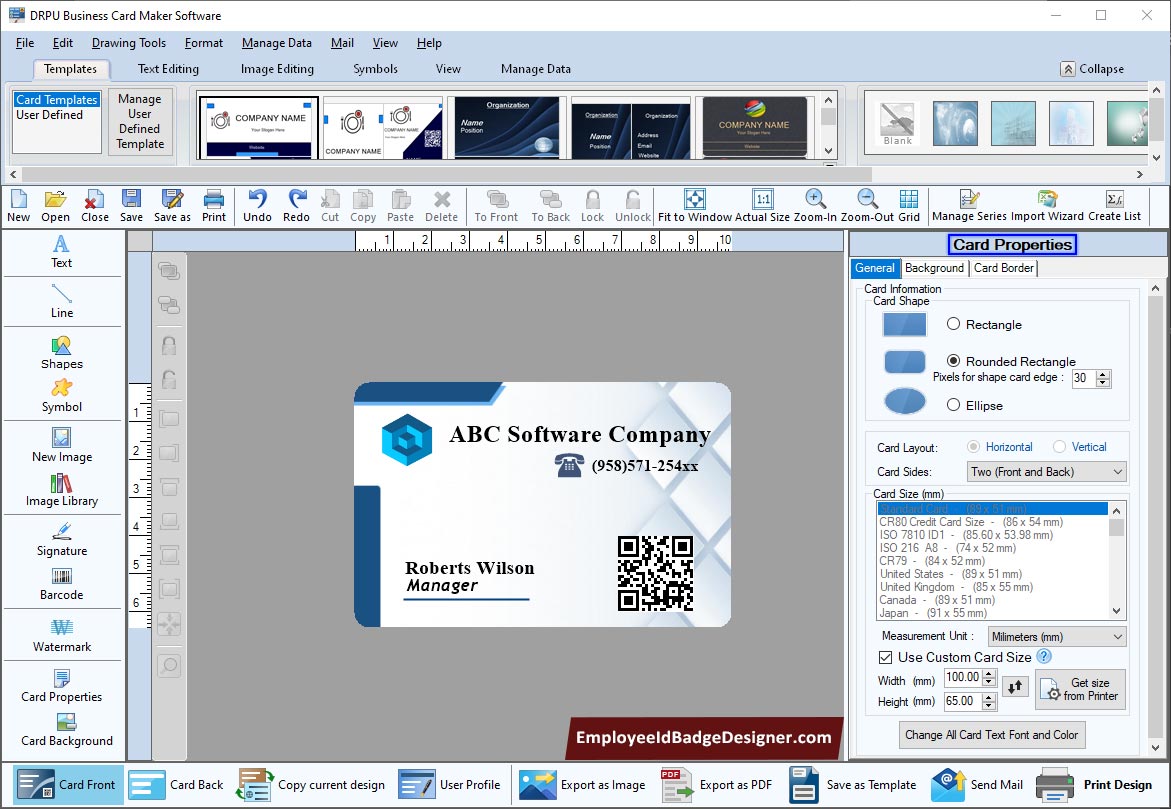Toggle Use Custom Card Size checkbox
1171x809 pixels.
886,657
